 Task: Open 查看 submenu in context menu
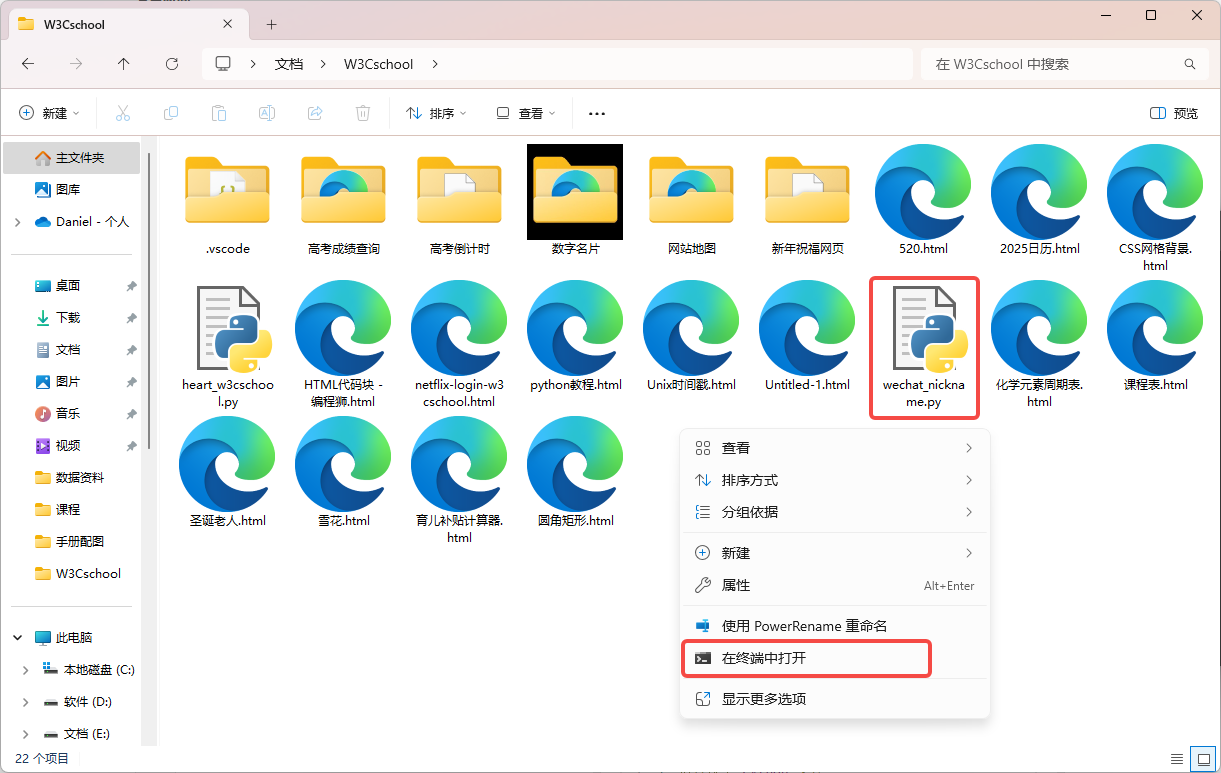pyautogui.click(x=835, y=448)
